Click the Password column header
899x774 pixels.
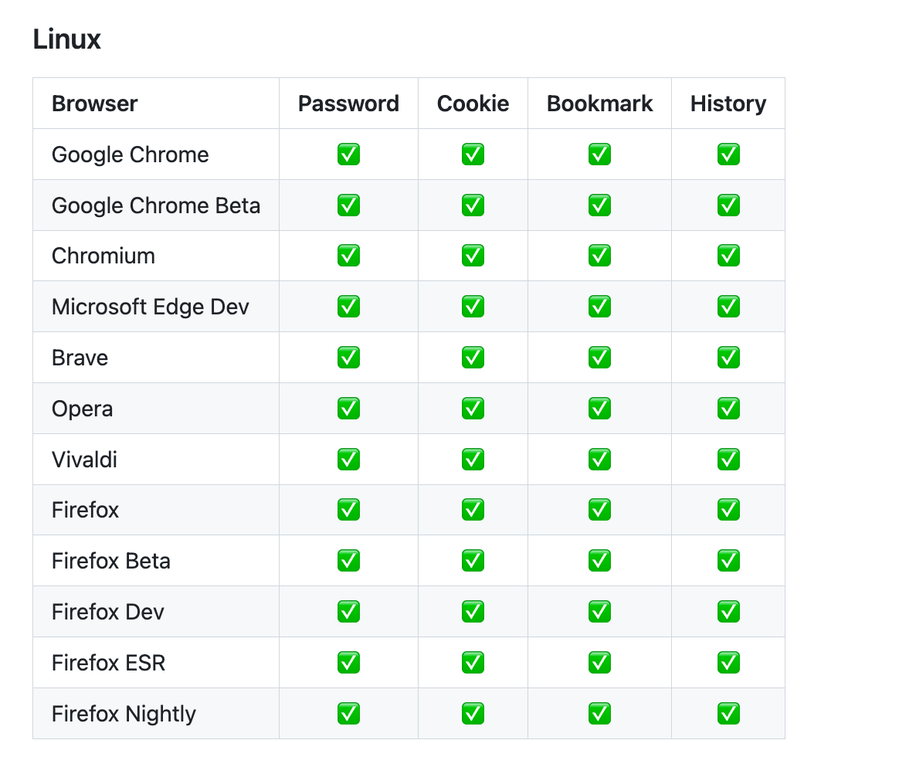(x=349, y=104)
